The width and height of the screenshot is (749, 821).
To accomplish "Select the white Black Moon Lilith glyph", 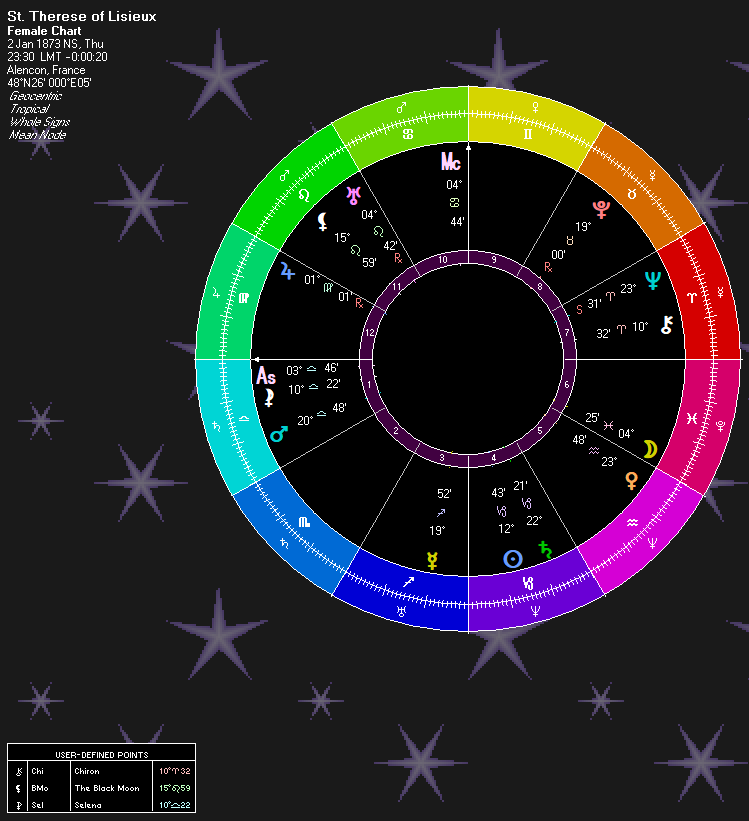I will [x=323, y=221].
